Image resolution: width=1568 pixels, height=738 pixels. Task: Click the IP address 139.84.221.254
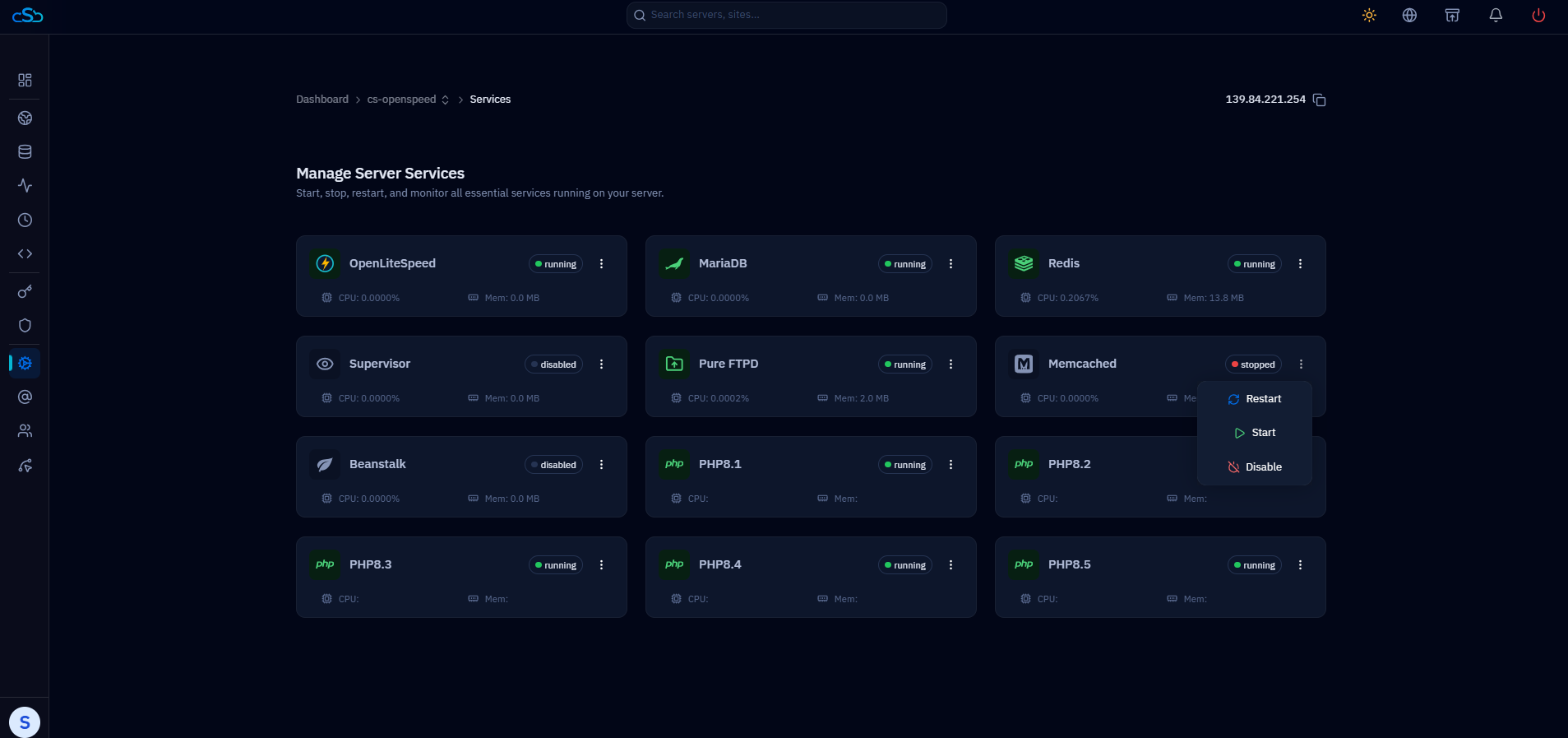[1265, 100]
